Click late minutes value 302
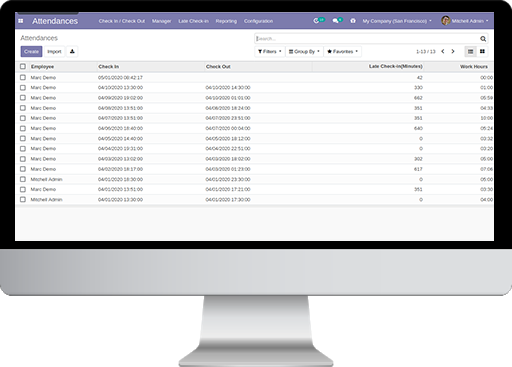Screen dimensions: 512x367 418,159
